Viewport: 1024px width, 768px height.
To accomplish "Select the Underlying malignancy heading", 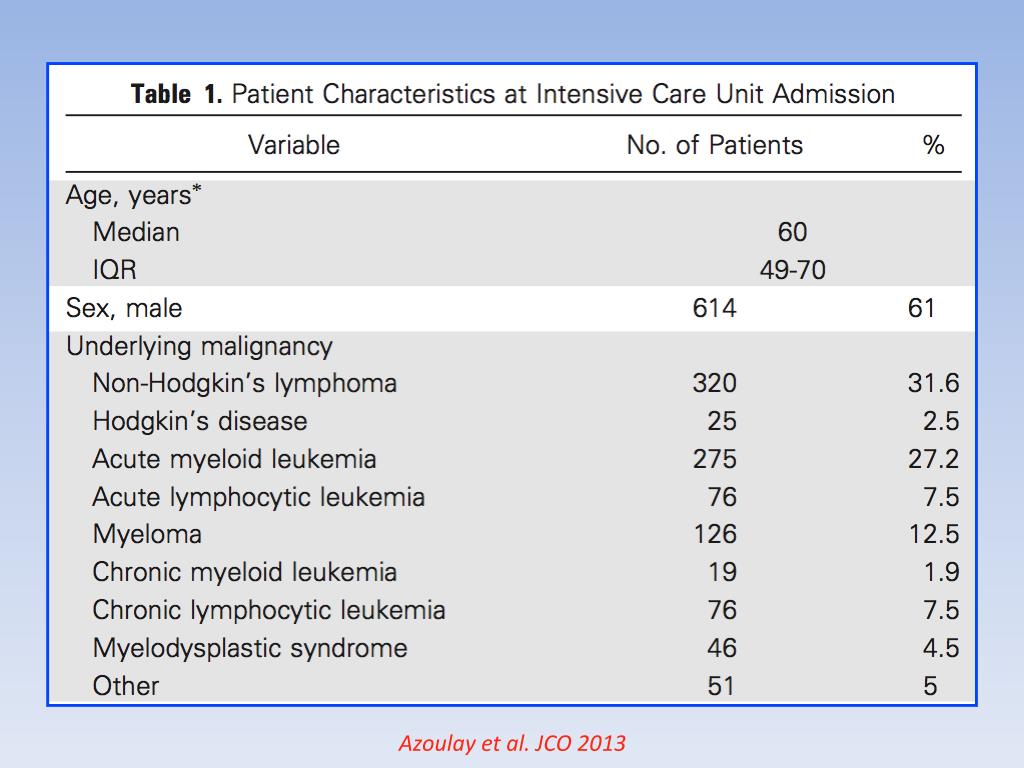I will [199, 346].
